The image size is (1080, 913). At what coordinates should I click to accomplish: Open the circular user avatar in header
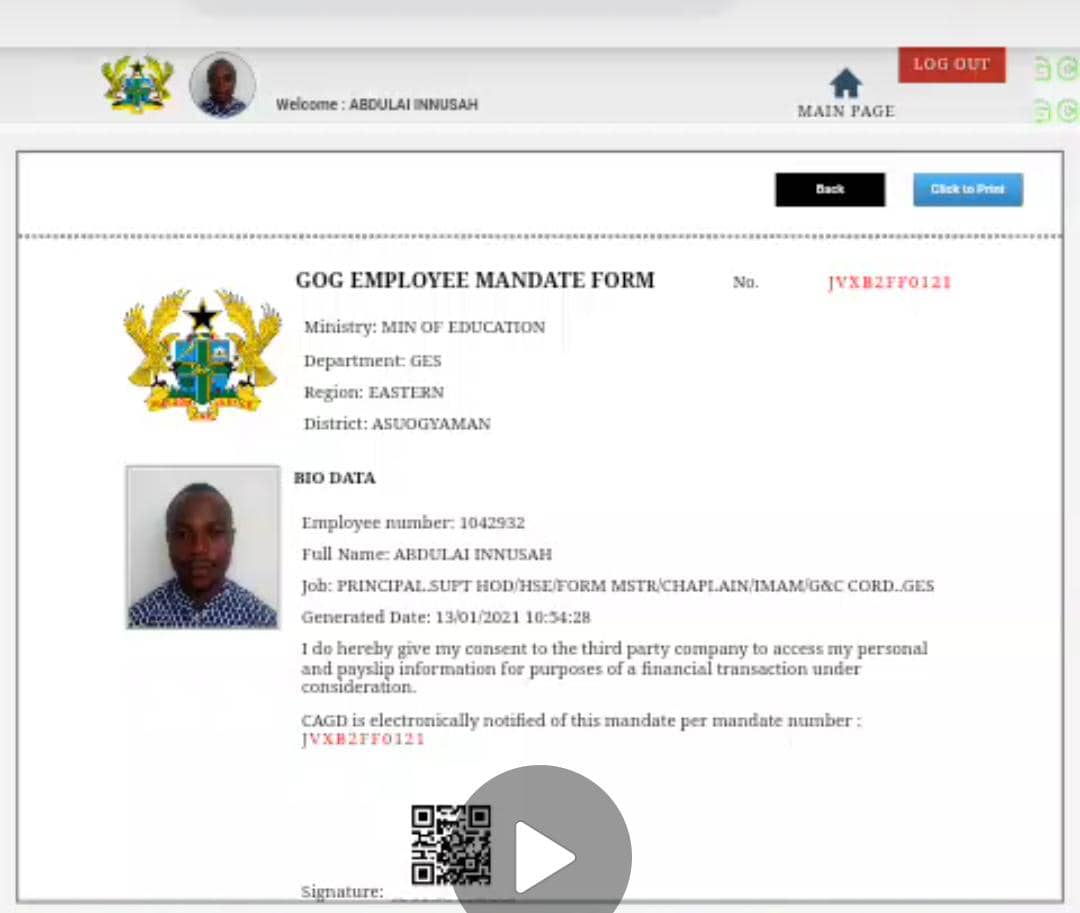(x=222, y=85)
